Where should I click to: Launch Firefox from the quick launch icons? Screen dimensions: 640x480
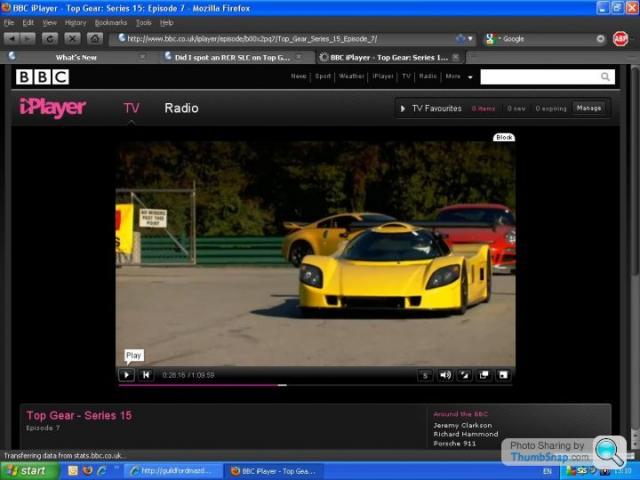87,471
